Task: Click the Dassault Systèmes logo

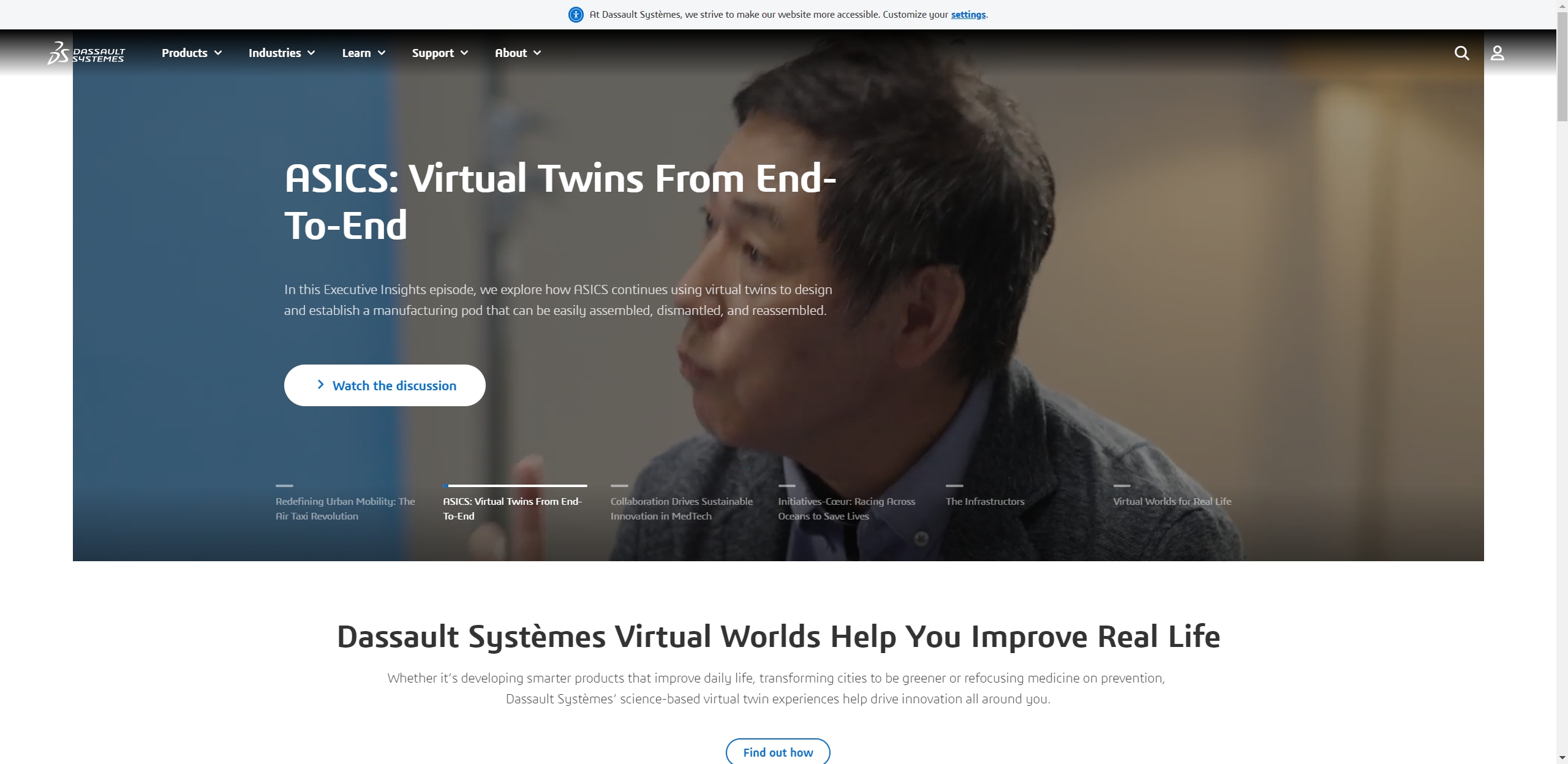Action: [x=86, y=53]
